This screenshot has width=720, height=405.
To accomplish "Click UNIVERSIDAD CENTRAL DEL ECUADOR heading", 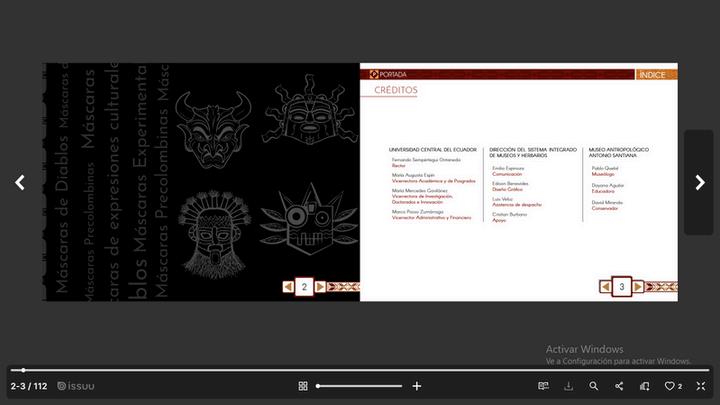I will coord(433,150).
